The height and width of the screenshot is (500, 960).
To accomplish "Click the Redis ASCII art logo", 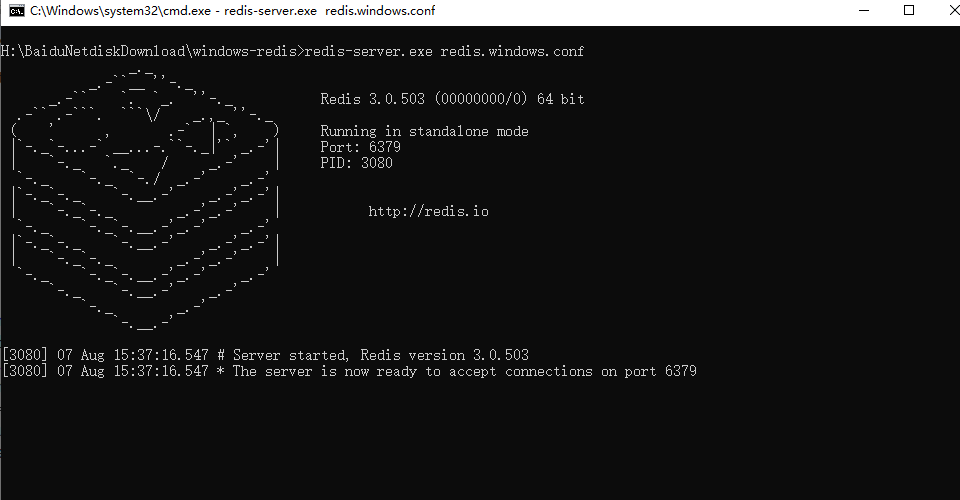I will 145,200.
